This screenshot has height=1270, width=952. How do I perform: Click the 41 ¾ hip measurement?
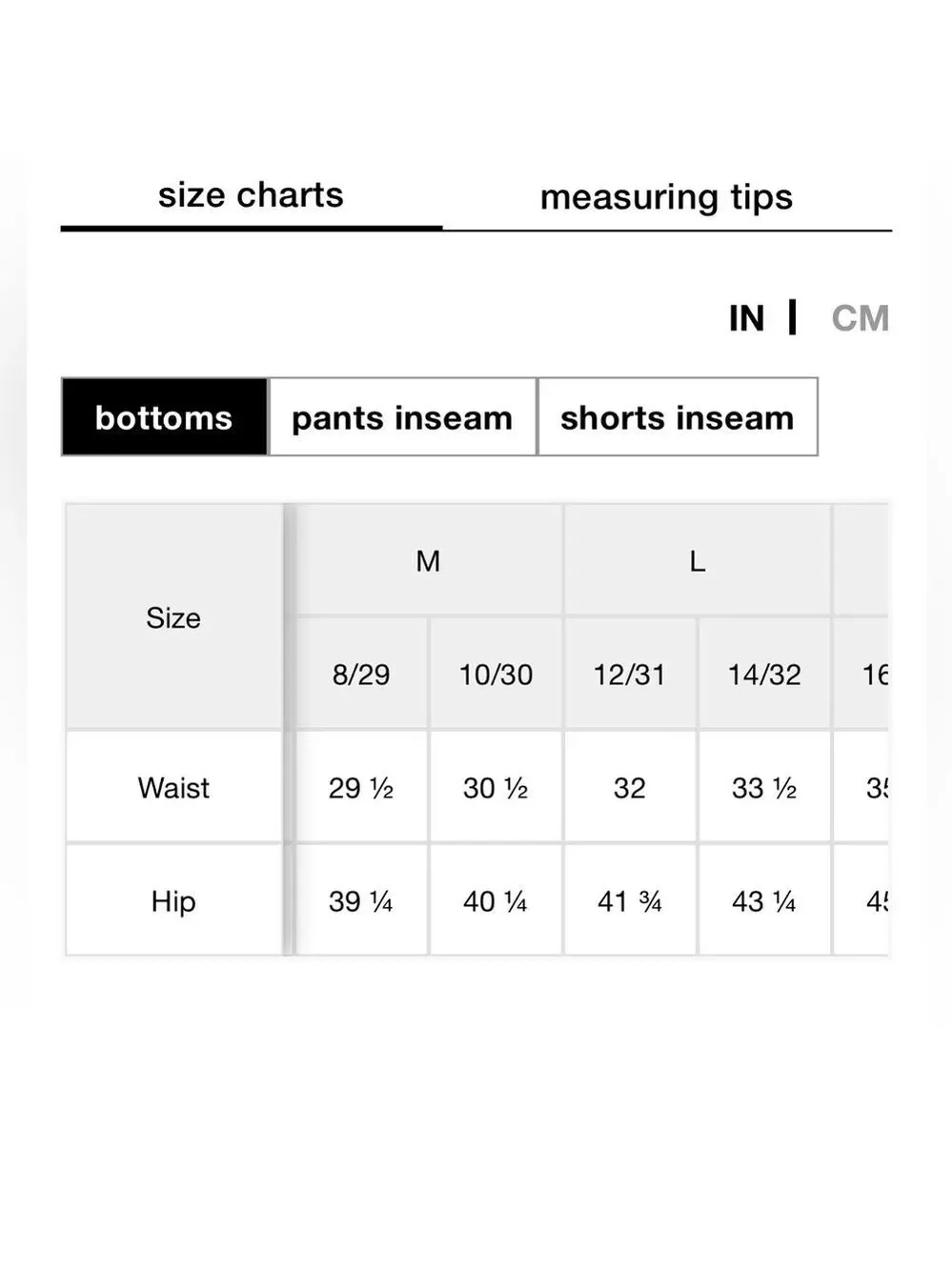tap(629, 900)
